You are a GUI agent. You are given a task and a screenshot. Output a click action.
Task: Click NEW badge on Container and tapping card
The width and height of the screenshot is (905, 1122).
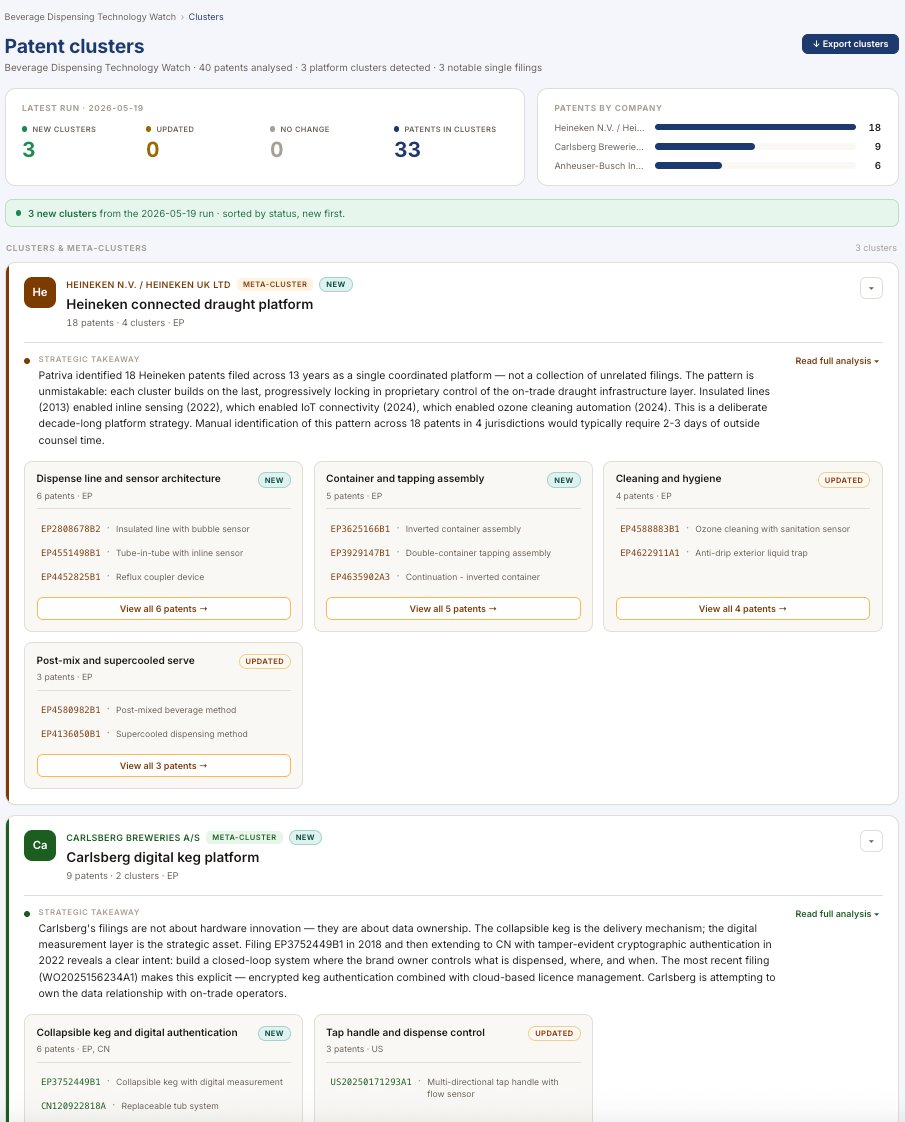click(564, 480)
